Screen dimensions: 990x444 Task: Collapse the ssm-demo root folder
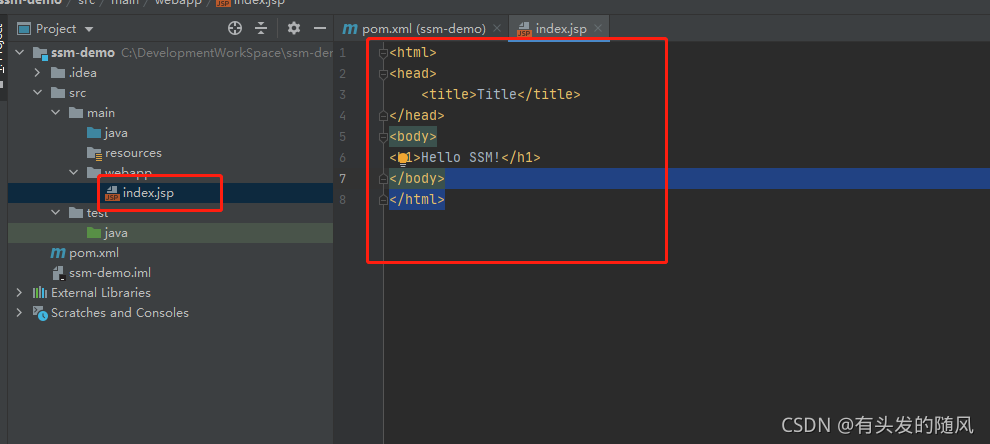point(20,52)
